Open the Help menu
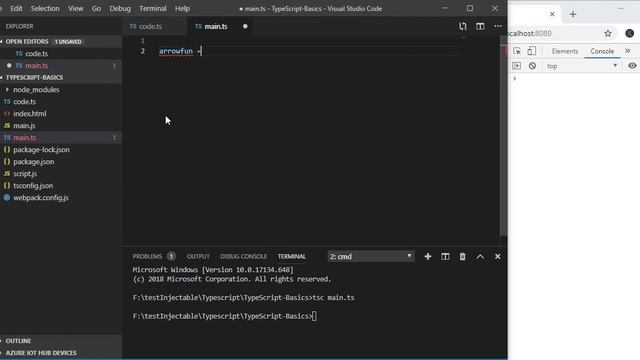Screen dimensions: 640x360 point(182,9)
